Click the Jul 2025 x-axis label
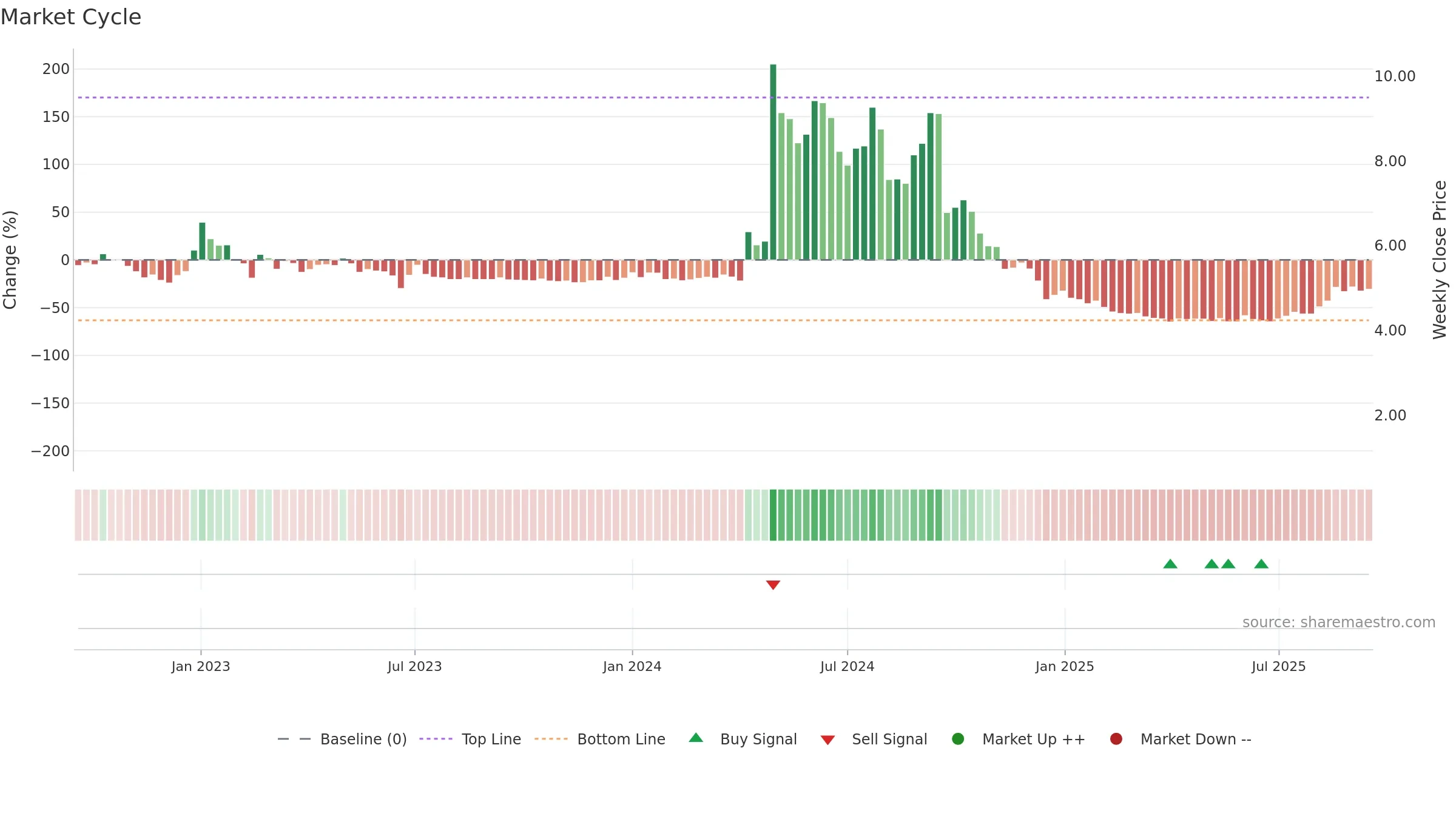The height and width of the screenshot is (819, 1456). 1279,667
